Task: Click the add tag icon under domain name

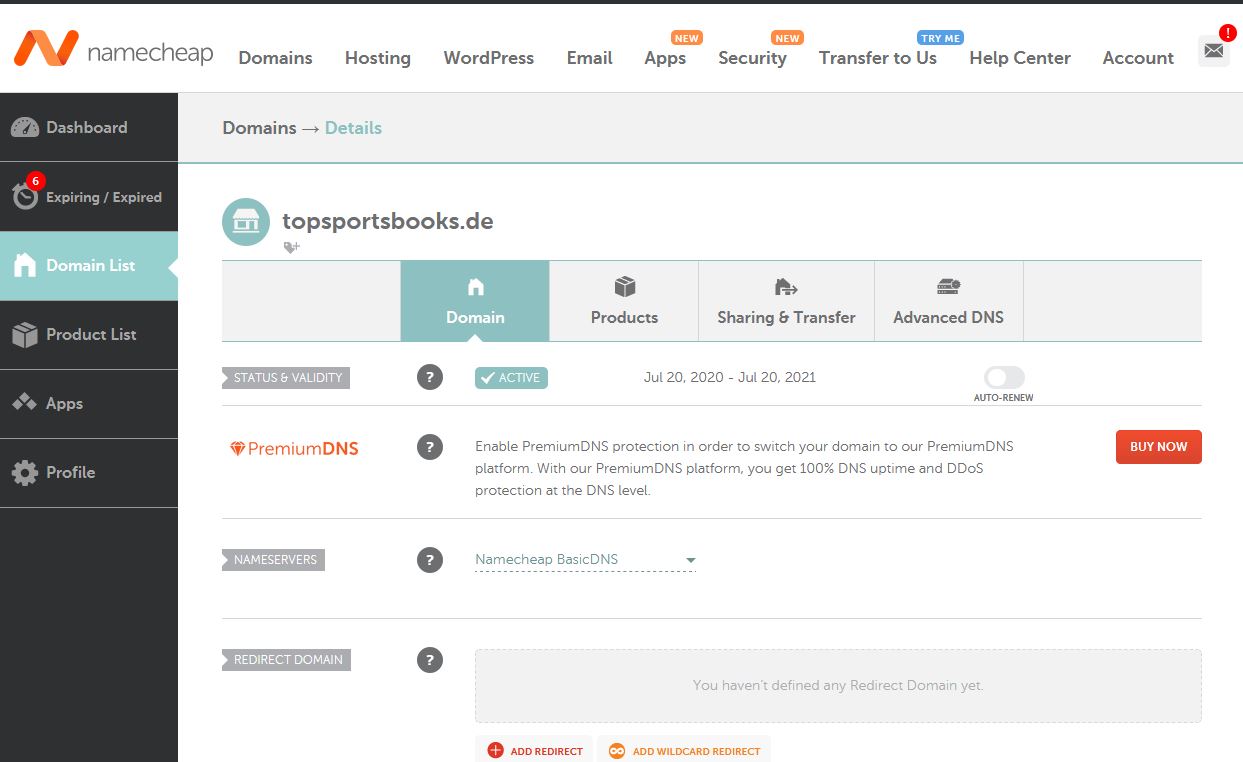Action: point(291,247)
